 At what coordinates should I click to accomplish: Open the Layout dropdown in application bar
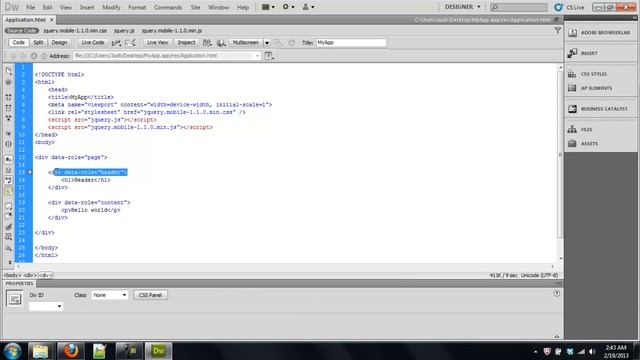point(268,7)
